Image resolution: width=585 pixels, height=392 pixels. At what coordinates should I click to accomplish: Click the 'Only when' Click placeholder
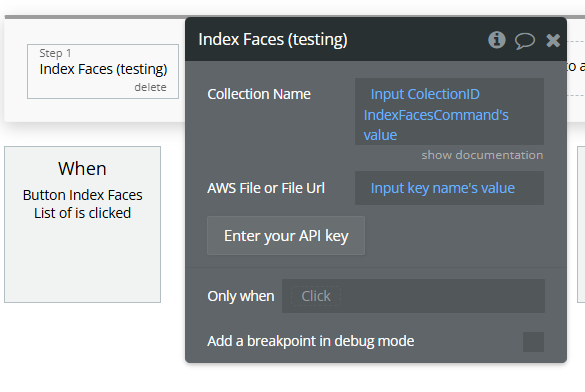316,296
